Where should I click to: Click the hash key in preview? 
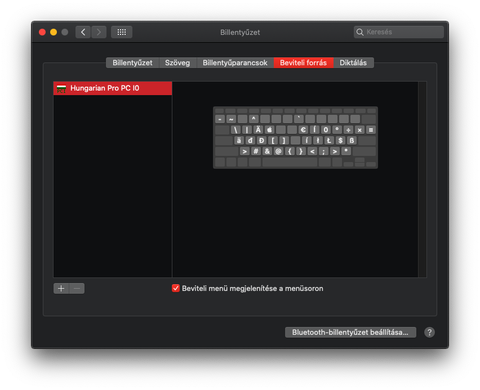[x=256, y=151]
